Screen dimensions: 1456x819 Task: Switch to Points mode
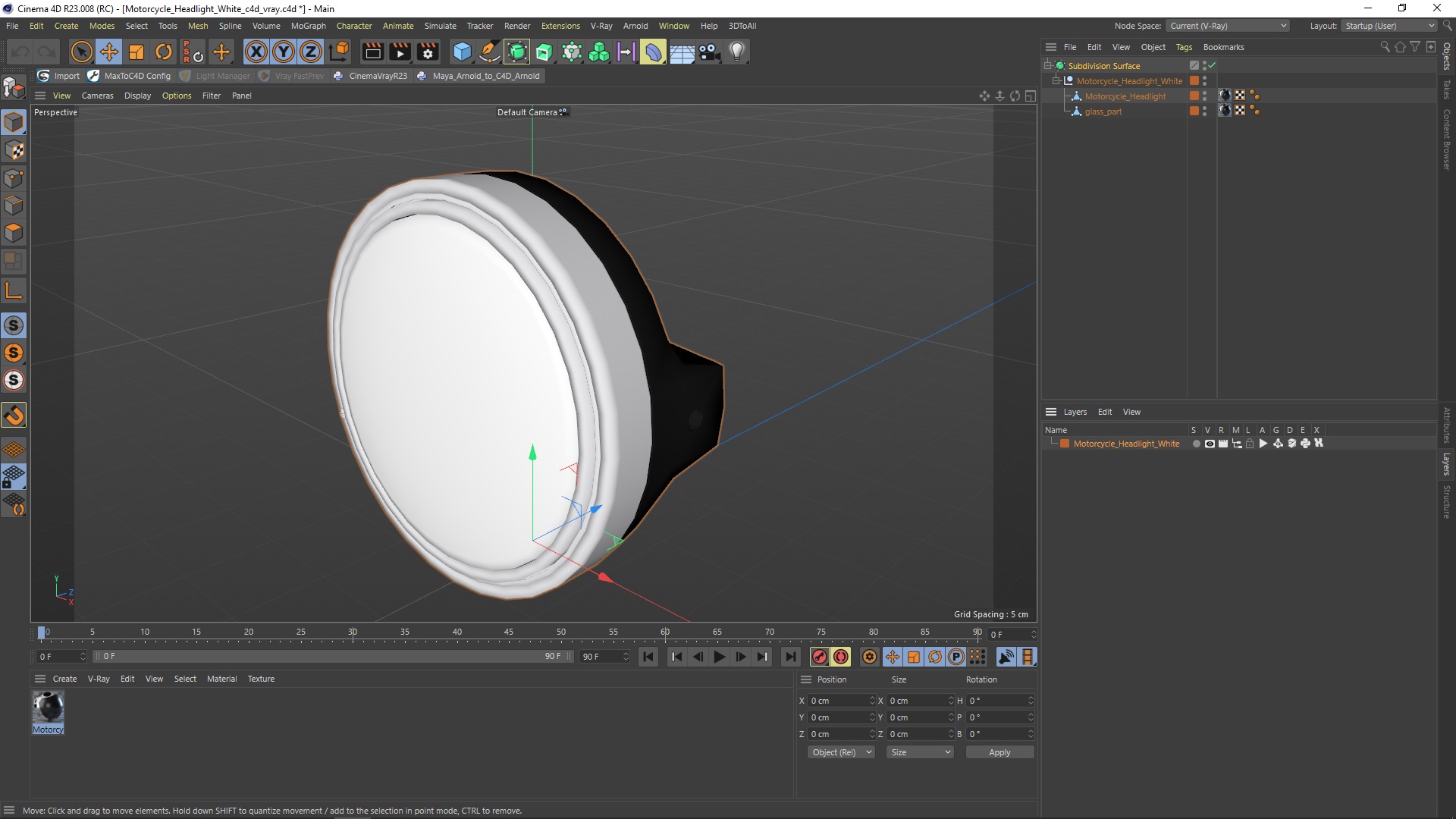(14, 178)
